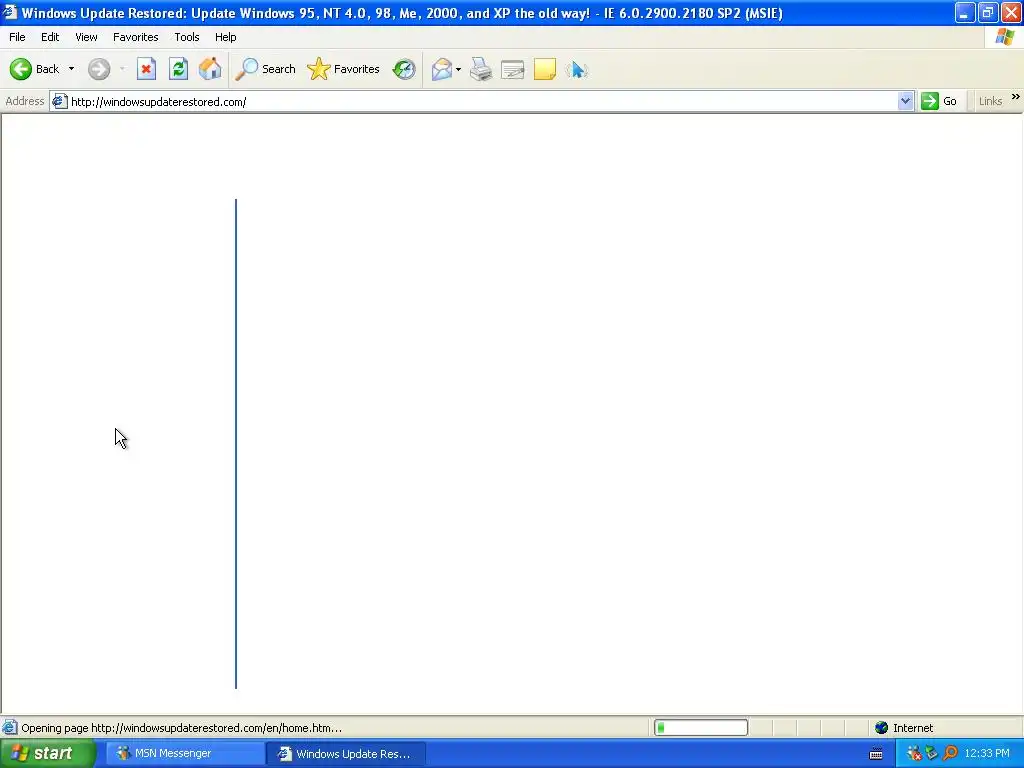The image size is (1024, 768).
Task: Restore down the Internet Explorer window
Action: (987, 12)
